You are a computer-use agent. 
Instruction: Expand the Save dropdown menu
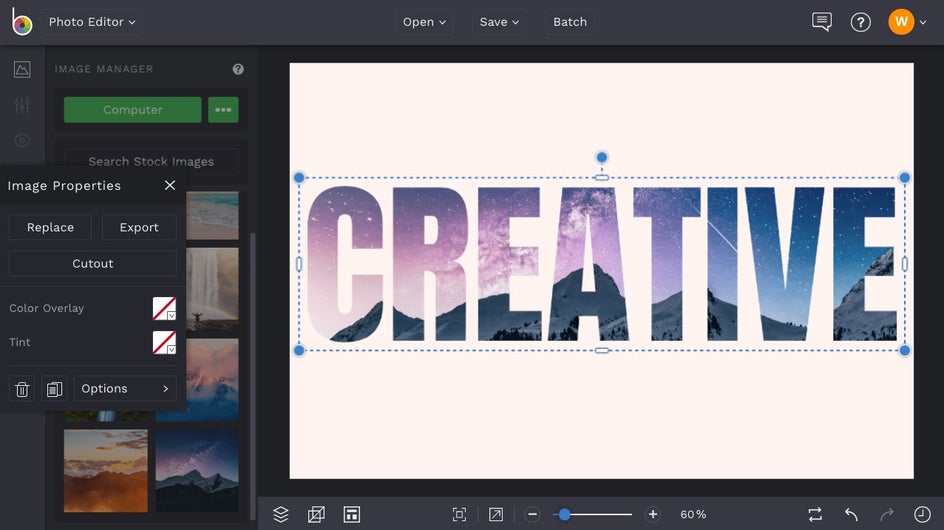tap(499, 22)
